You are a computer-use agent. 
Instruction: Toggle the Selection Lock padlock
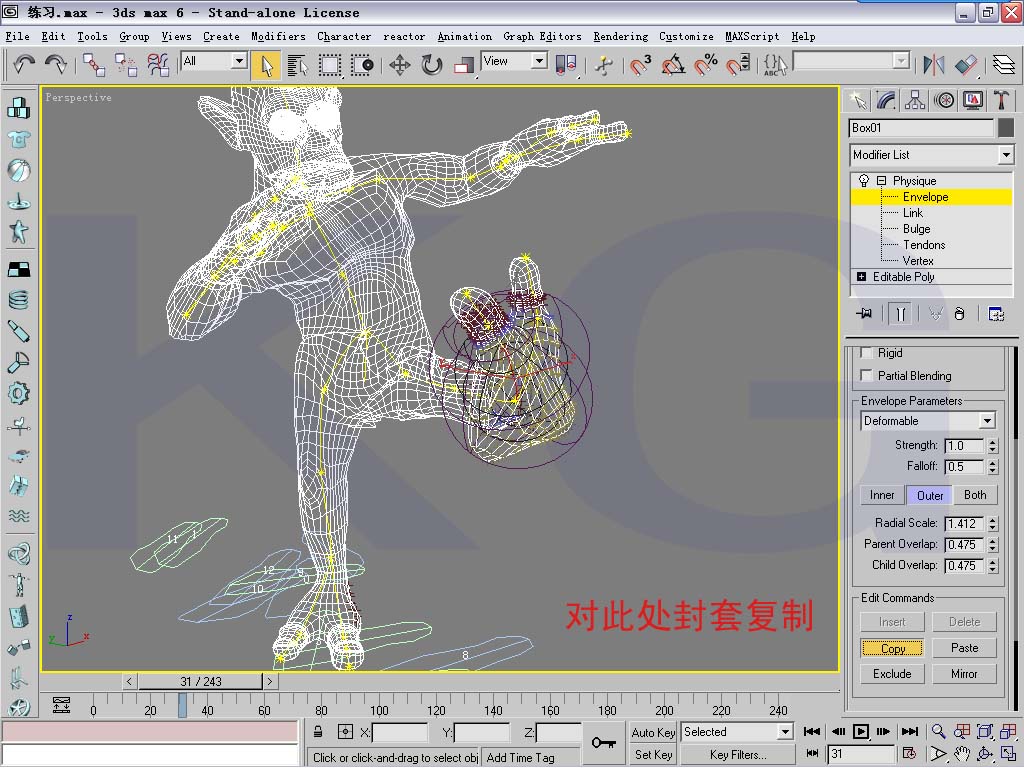(x=317, y=731)
